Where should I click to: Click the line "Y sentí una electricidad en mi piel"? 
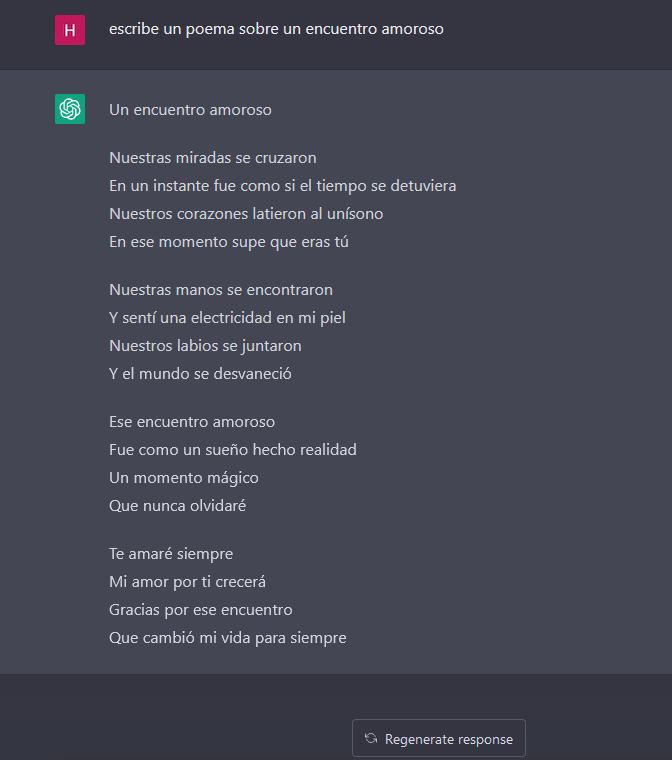coord(227,318)
